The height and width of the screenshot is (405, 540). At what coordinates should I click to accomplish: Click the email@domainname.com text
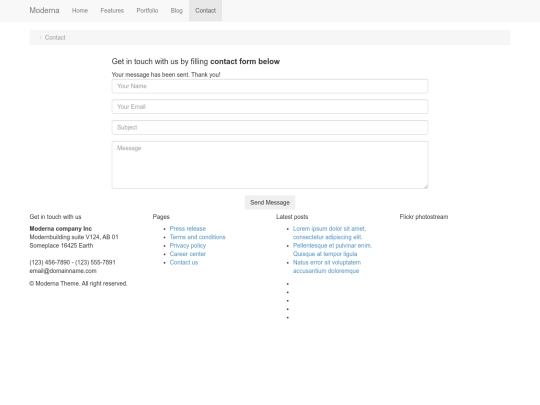point(63,271)
